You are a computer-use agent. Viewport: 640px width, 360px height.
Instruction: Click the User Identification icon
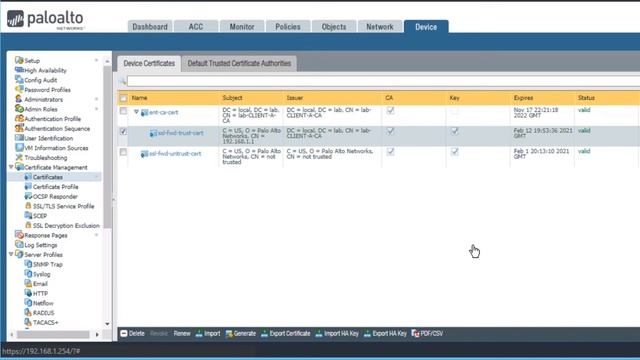click(19, 138)
